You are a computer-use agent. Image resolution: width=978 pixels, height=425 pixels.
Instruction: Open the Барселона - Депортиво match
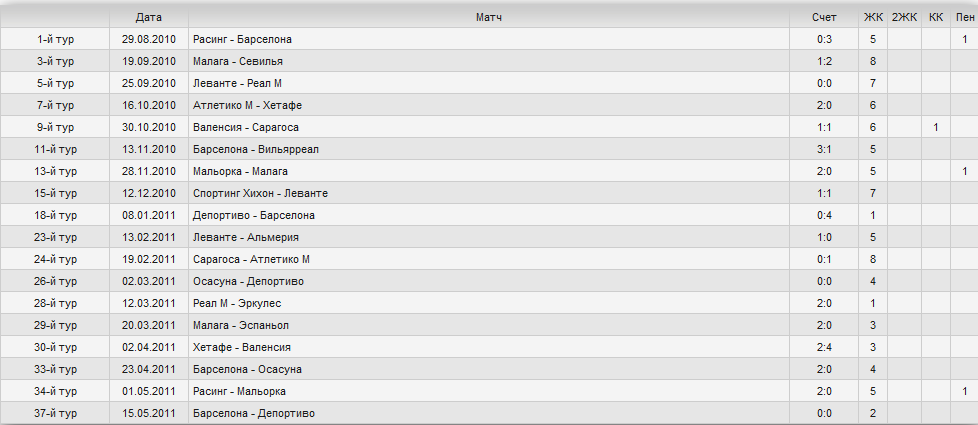254,413
